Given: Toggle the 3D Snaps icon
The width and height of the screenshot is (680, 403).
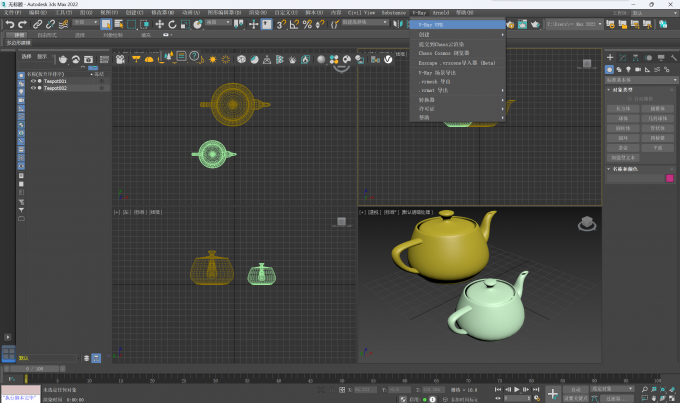Looking at the screenshot, I should click(281, 24).
